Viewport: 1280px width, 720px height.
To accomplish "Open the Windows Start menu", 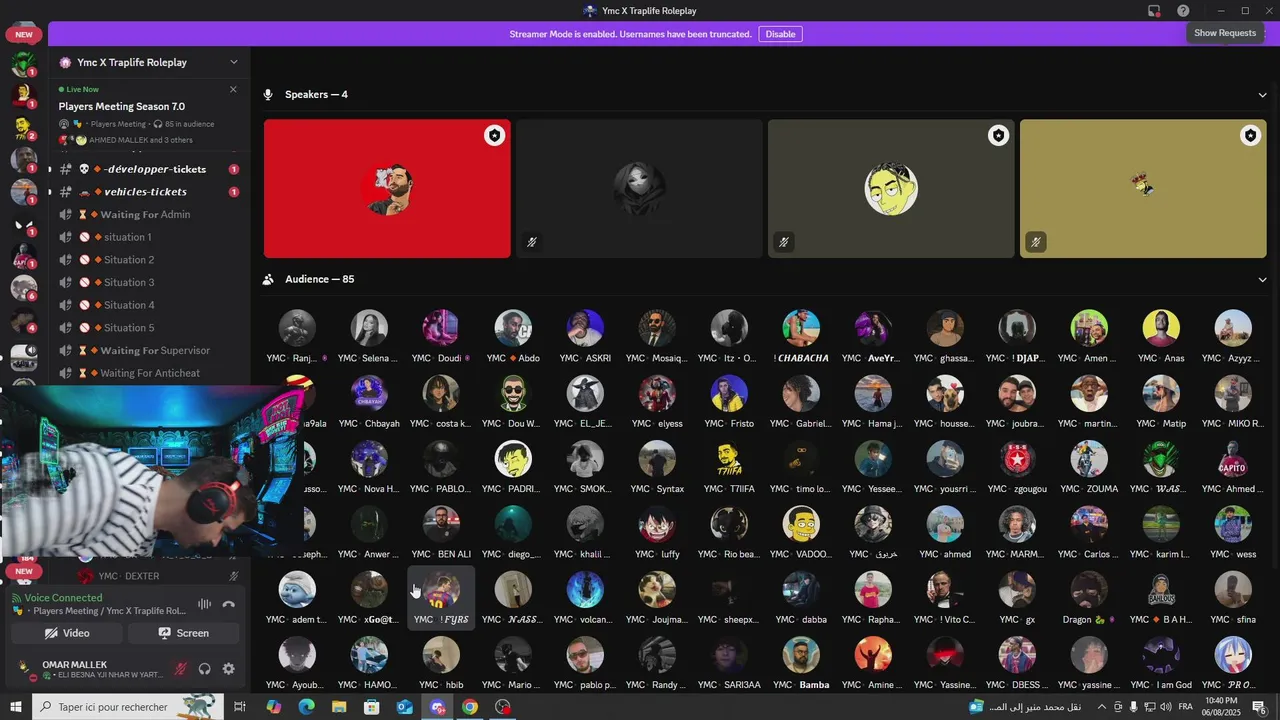I will 16,707.
